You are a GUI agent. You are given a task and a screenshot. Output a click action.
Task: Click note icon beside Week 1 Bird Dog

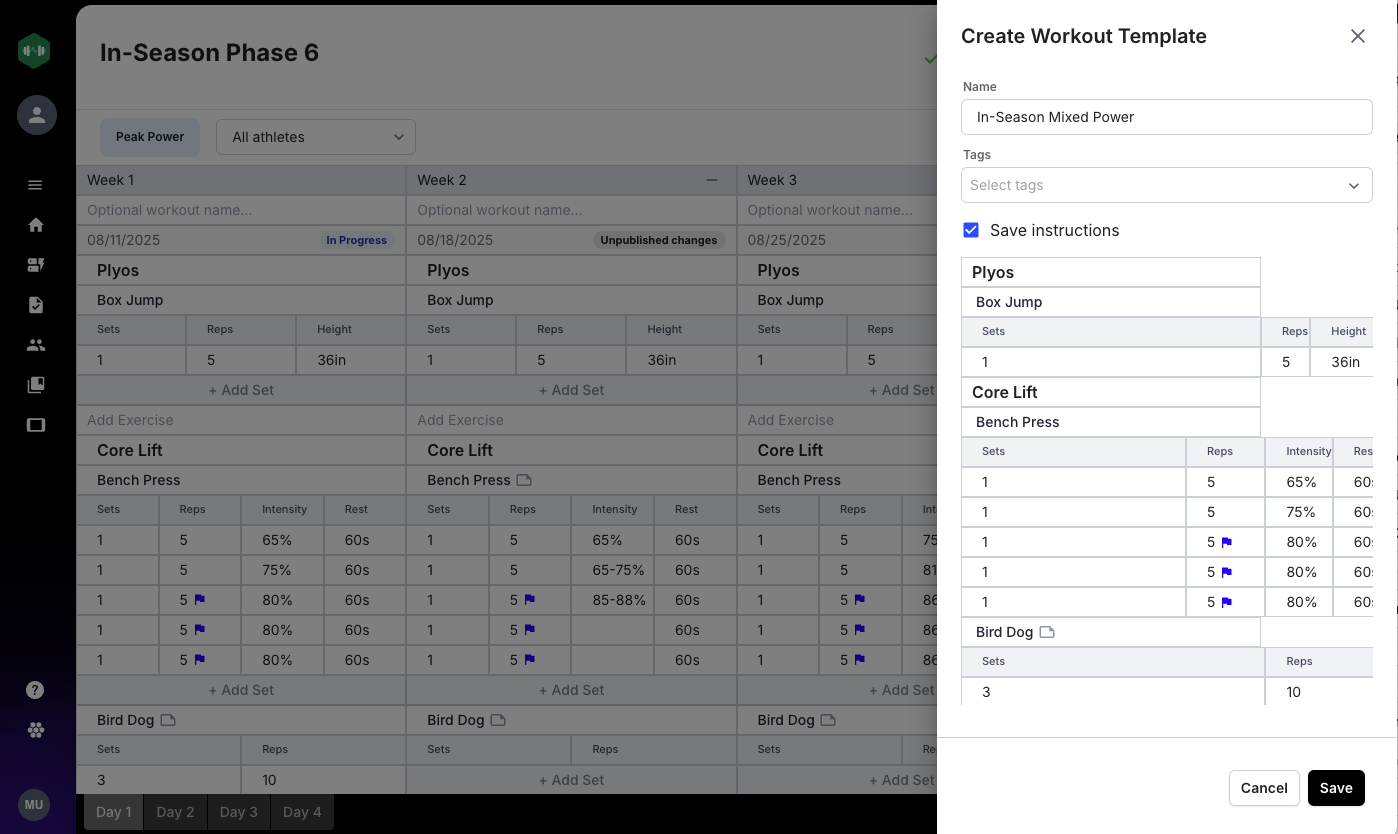point(168,720)
